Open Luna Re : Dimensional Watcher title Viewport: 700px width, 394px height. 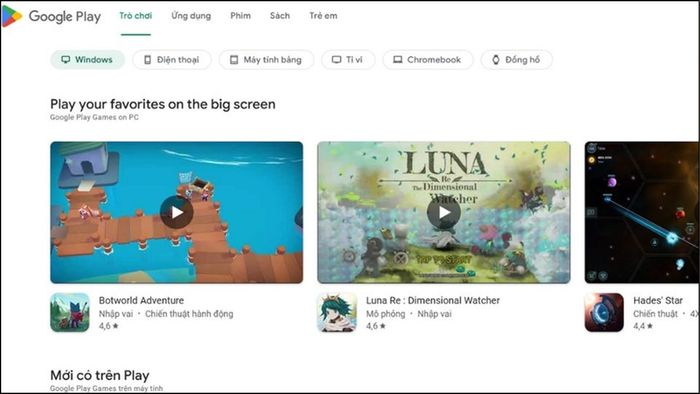(x=433, y=300)
